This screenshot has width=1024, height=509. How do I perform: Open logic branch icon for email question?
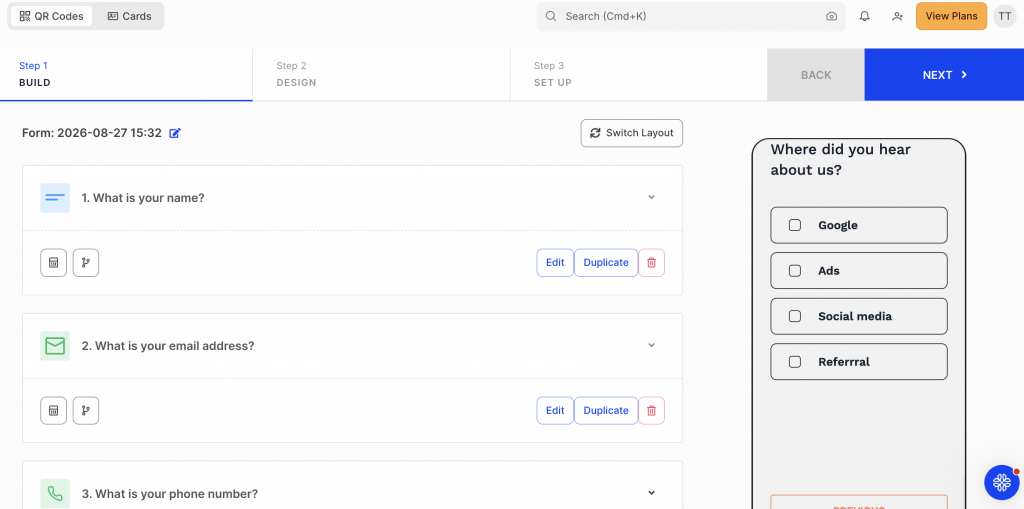86,410
